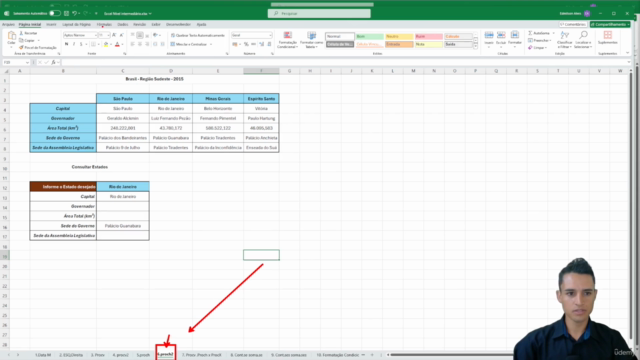Click the decrease decimal places icon
The width and height of the screenshot is (640, 360).
[x=269, y=44]
